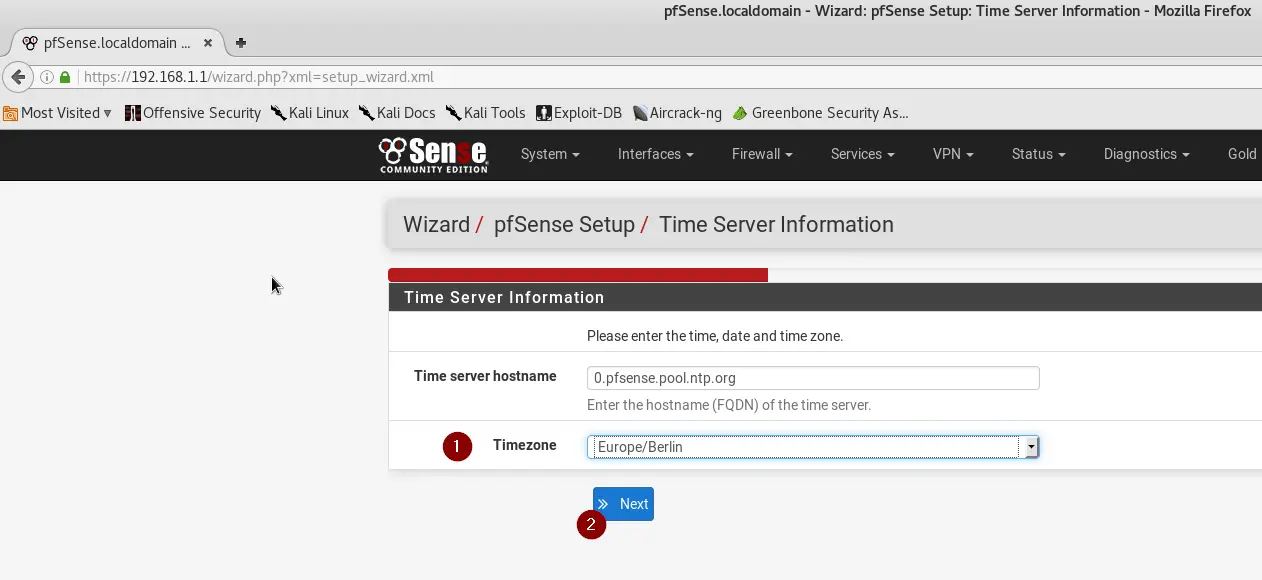
Task: Open the Interfaces menu
Action: (x=655, y=154)
